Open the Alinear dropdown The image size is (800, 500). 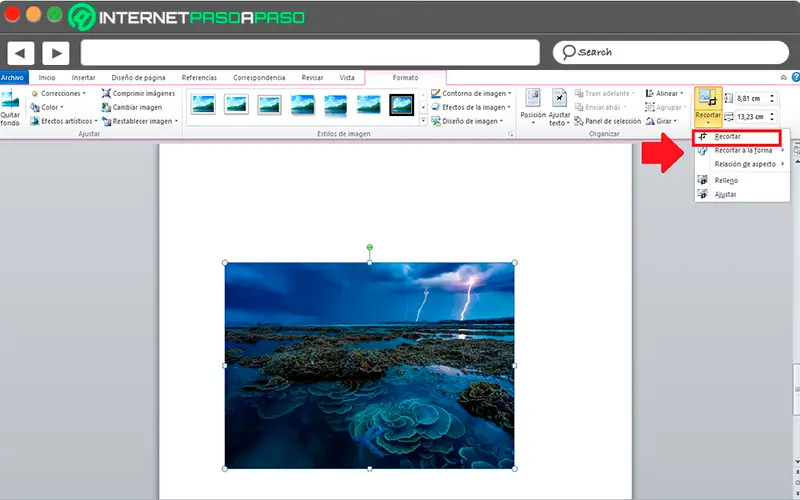(664, 93)
